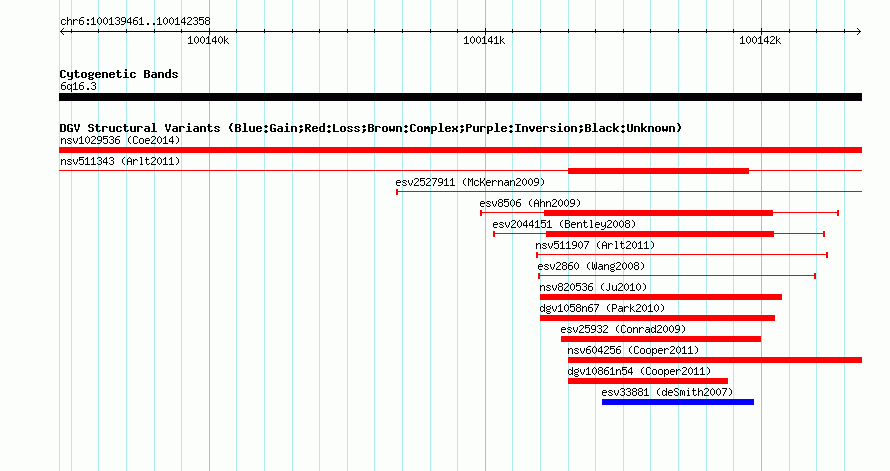Click the black 6q16.3 cytogenetic band bar

460,97
